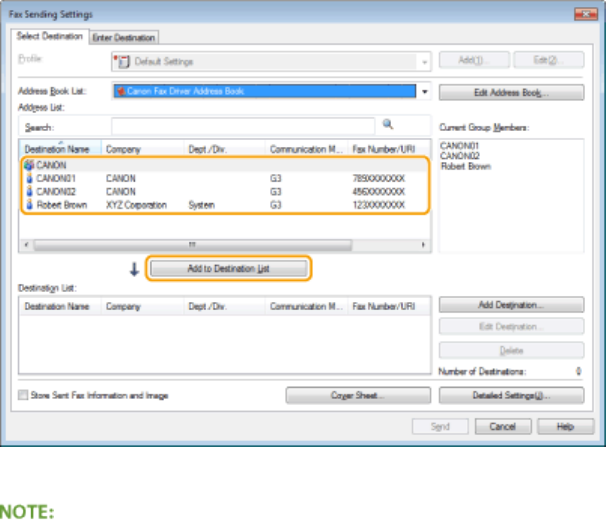Sort address list by Company header
Image resolution: width=606 pixels, height=524 pixels.
point(143,149)
